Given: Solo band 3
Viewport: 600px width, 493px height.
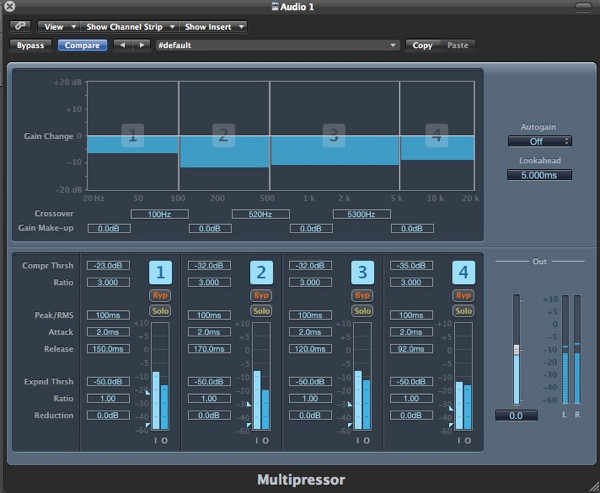Looking at the screenshot, I should [362, 311].
